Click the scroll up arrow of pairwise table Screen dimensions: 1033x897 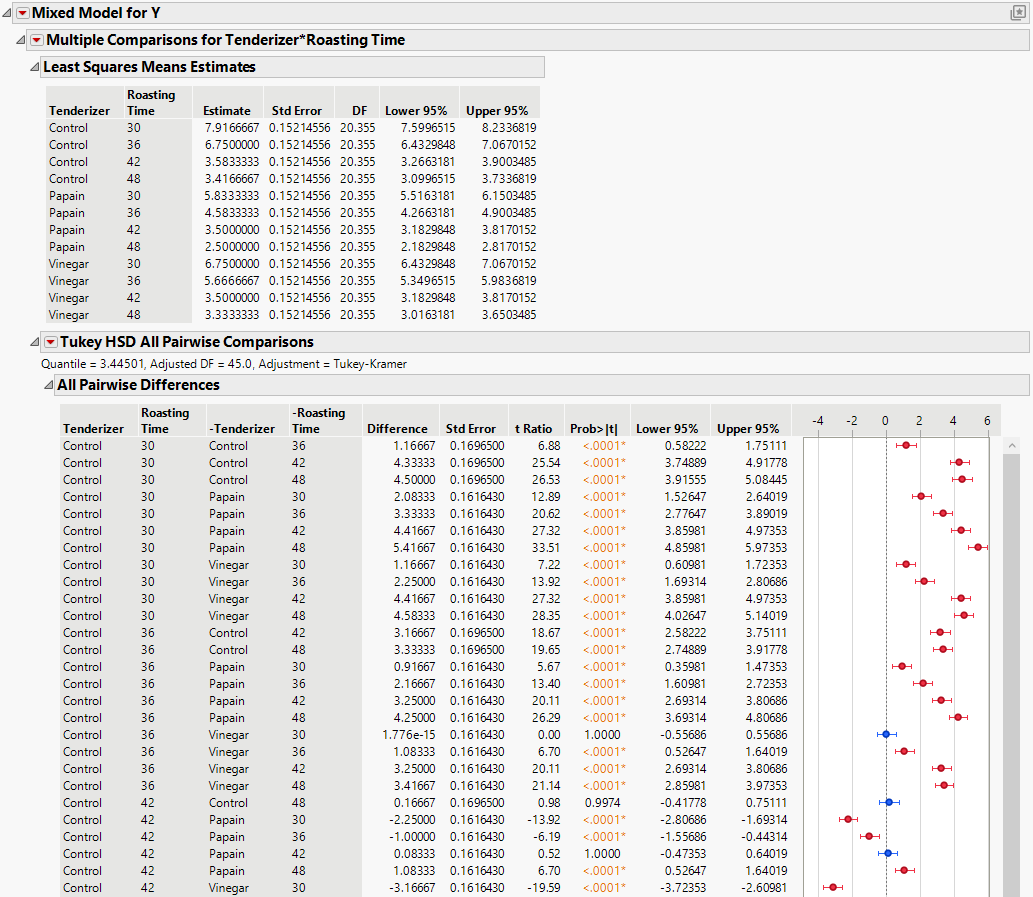pos(1011,445)
